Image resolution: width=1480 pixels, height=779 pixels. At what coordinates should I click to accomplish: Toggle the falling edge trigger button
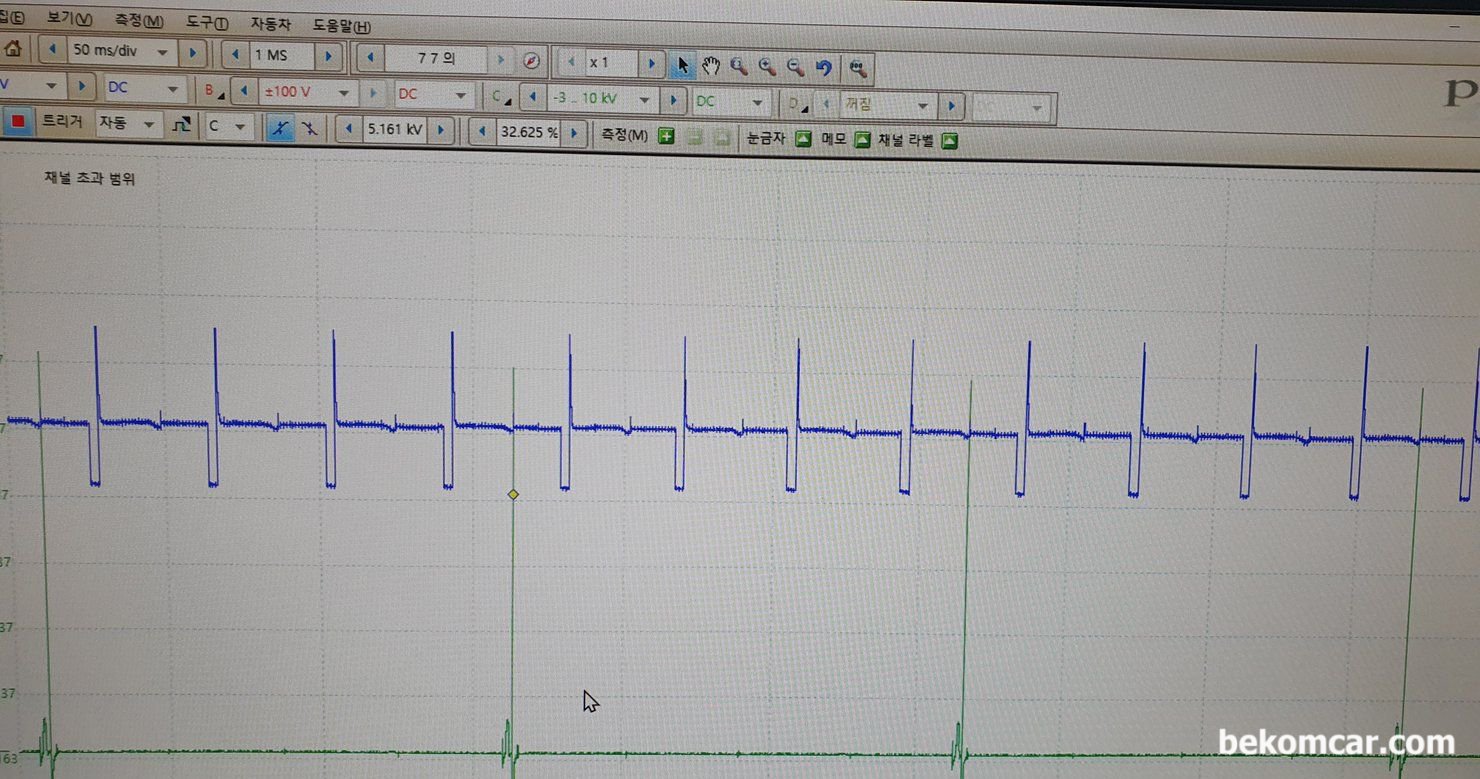point(311,129)
